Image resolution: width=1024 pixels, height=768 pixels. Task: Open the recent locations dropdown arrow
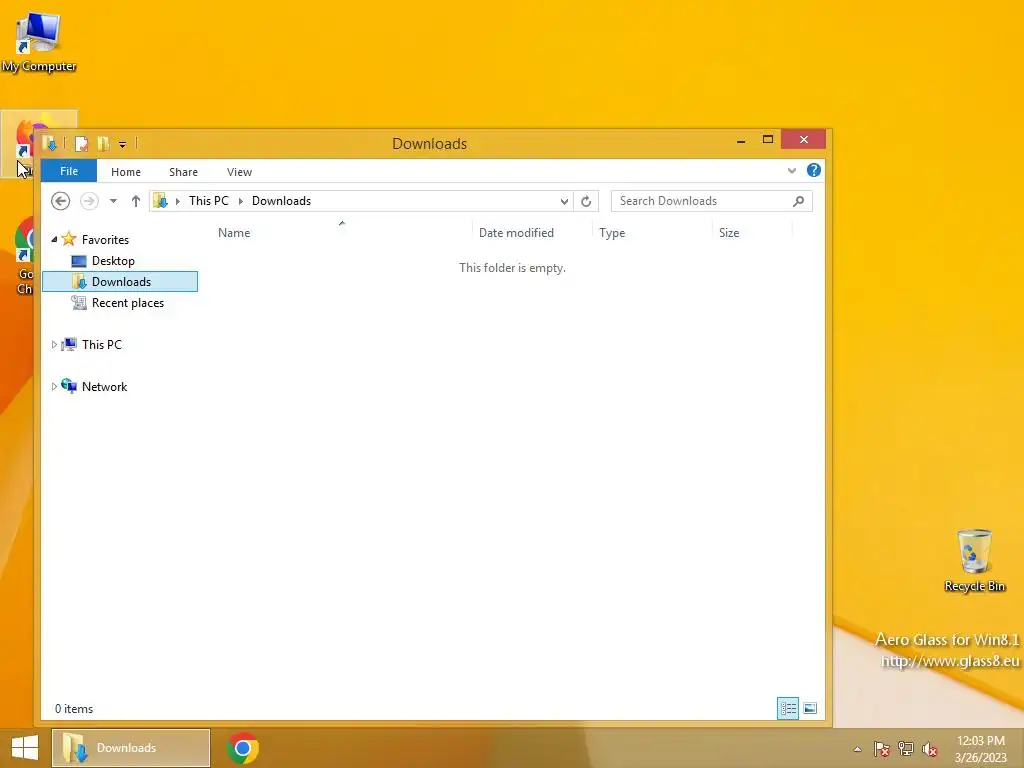coord(113,201)
